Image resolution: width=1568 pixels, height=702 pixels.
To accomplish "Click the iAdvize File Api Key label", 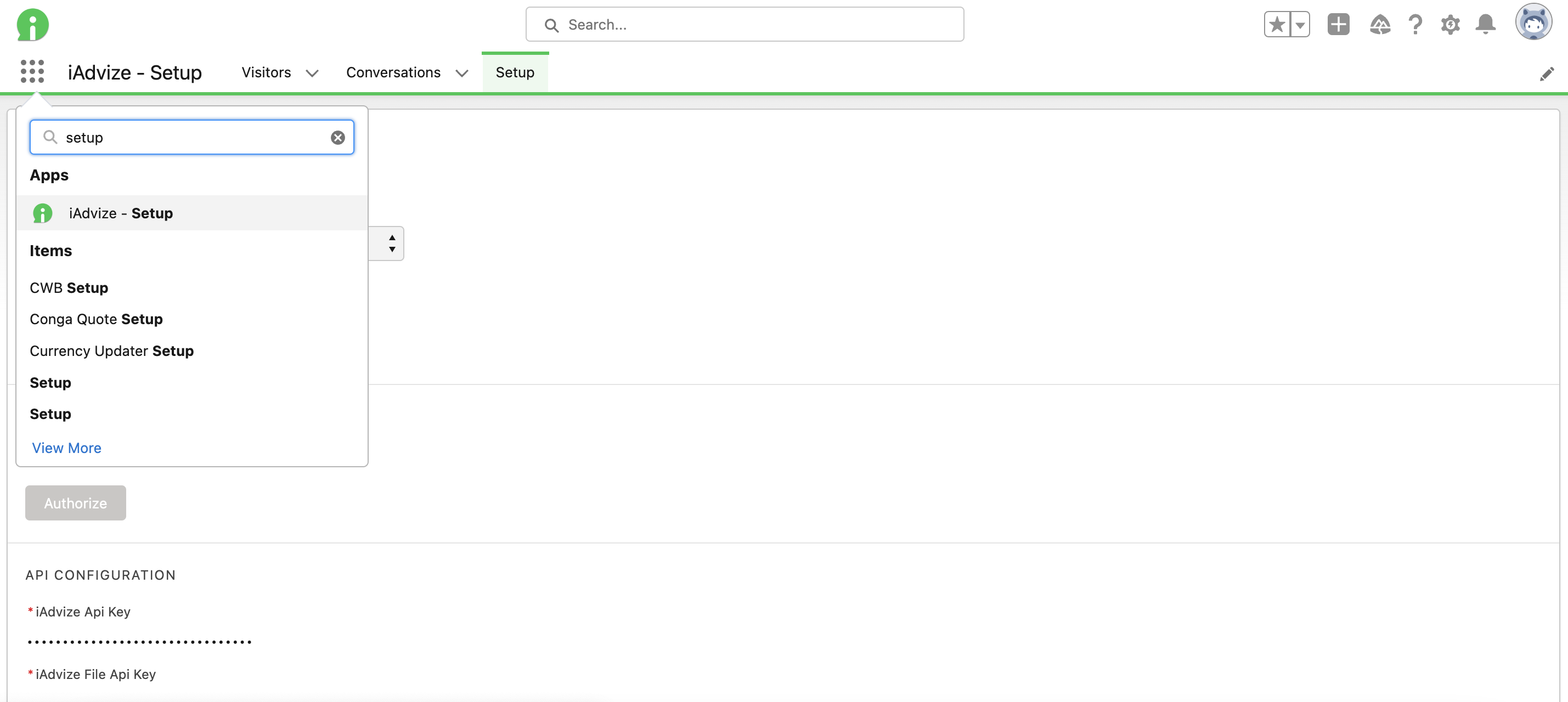I will point(95,675).
